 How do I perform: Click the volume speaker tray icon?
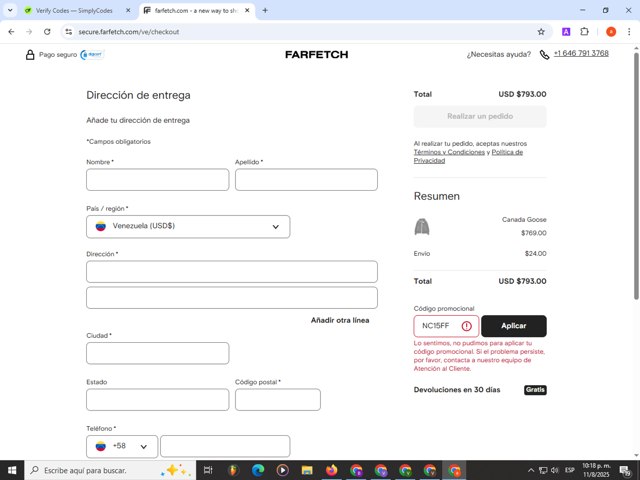tap(555, 470)
